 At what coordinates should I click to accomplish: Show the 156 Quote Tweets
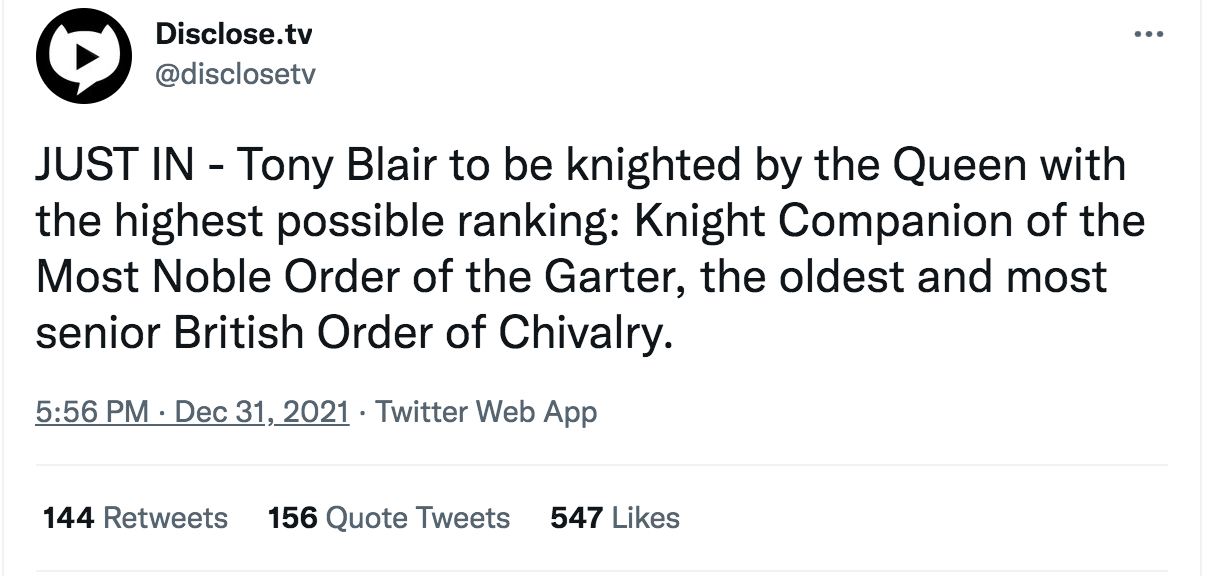tap(389, 517)
